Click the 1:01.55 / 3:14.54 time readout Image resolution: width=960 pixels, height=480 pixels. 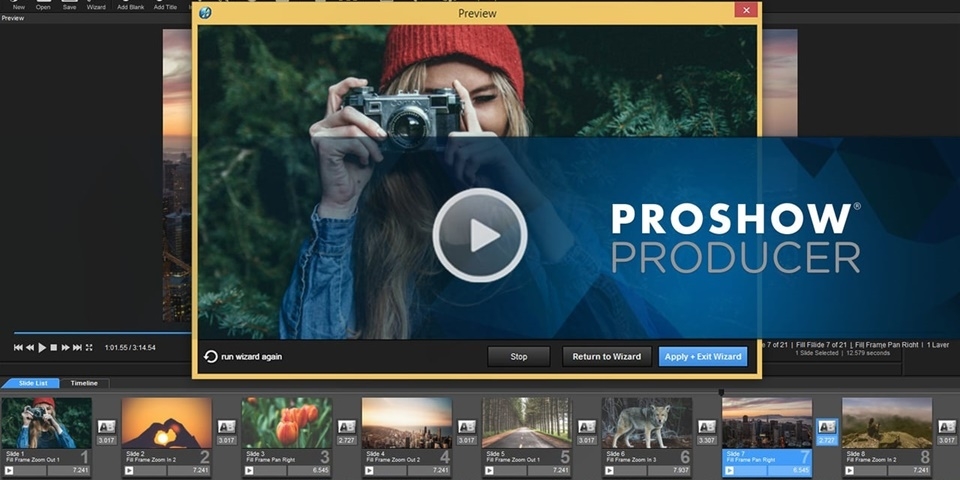click(130, 347)
